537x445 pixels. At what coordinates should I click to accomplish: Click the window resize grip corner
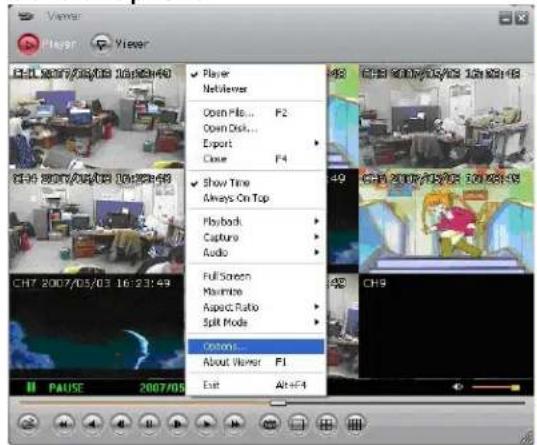pyautogui.click(x=526, y=437)
